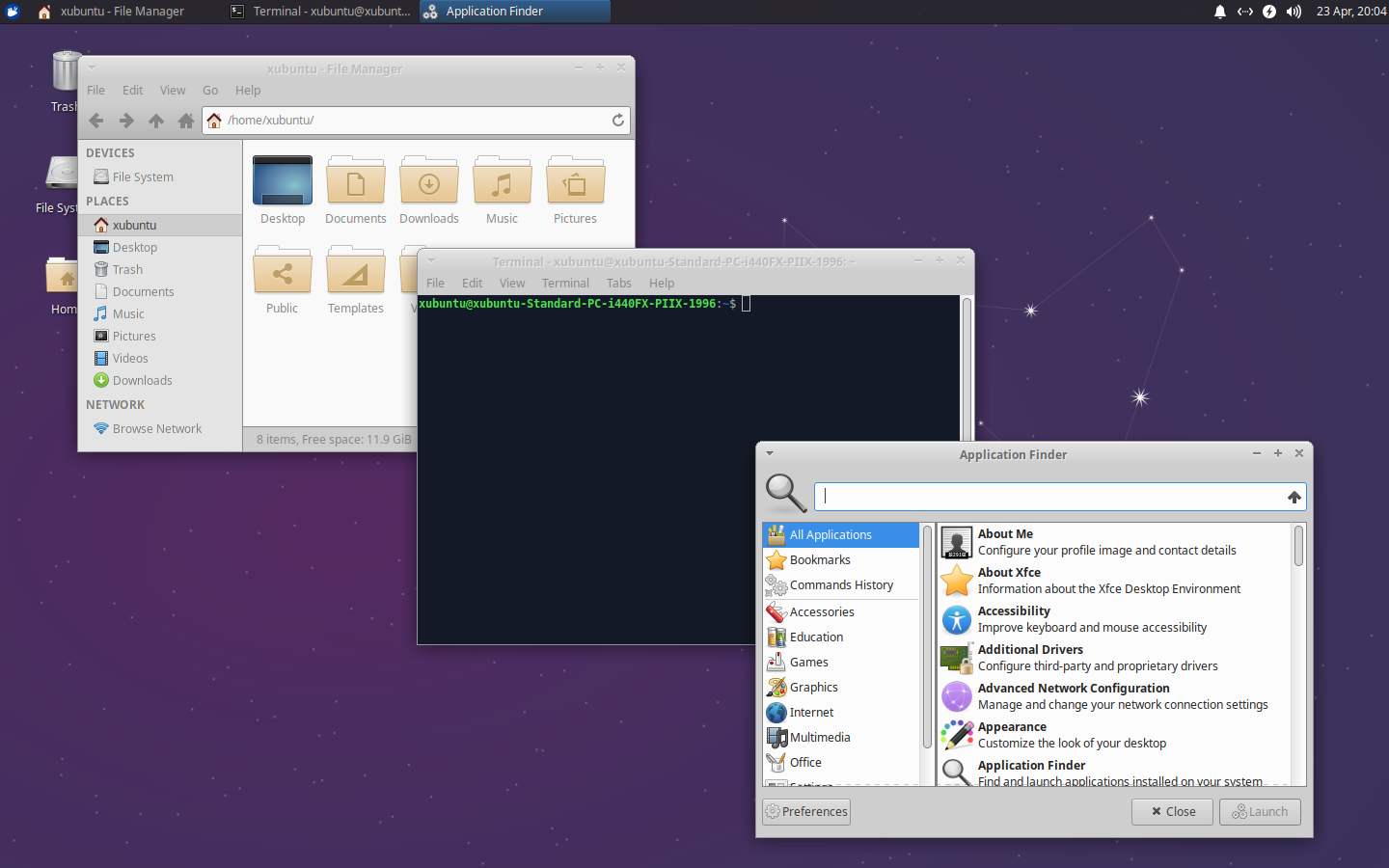The height and width of the screenshot is (868, 1389).
Task: Open Application Finder Preferences
Action: [805, 811]
